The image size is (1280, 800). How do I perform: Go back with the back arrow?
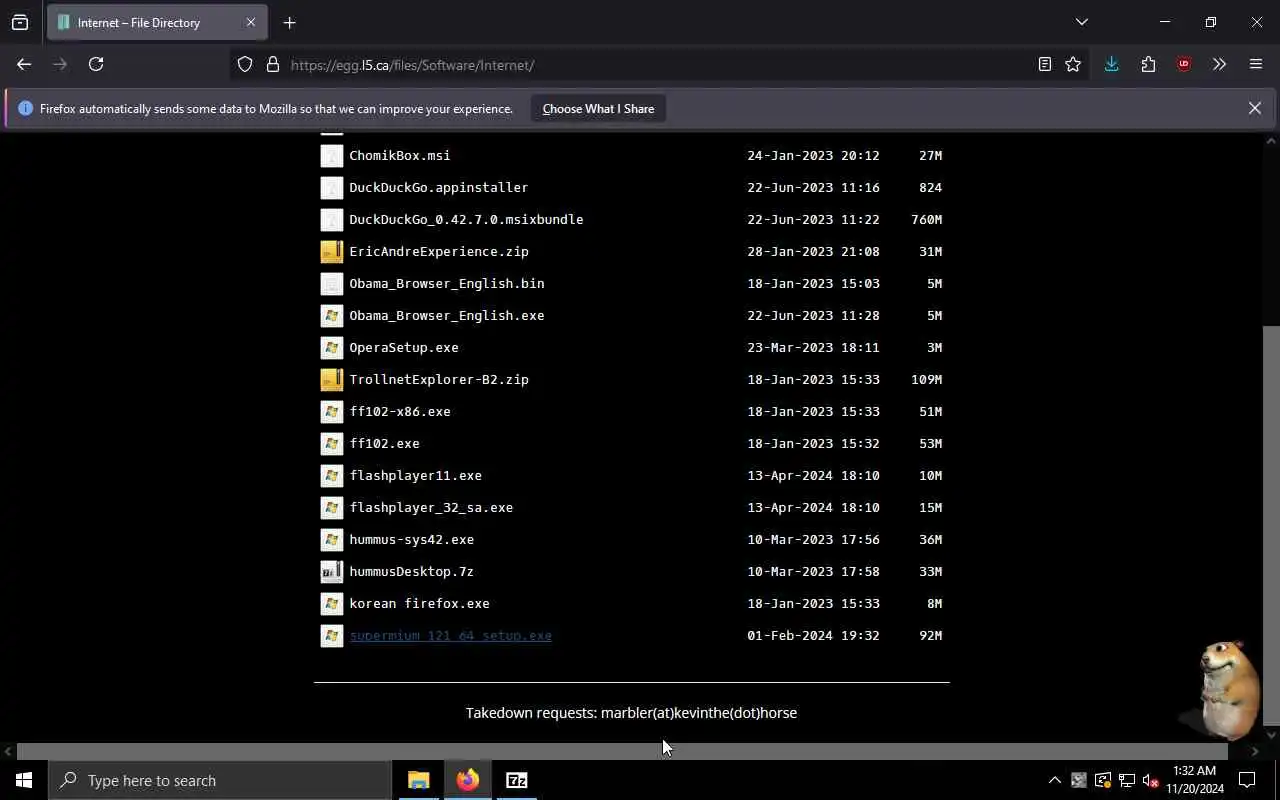[x=24, y=64]
